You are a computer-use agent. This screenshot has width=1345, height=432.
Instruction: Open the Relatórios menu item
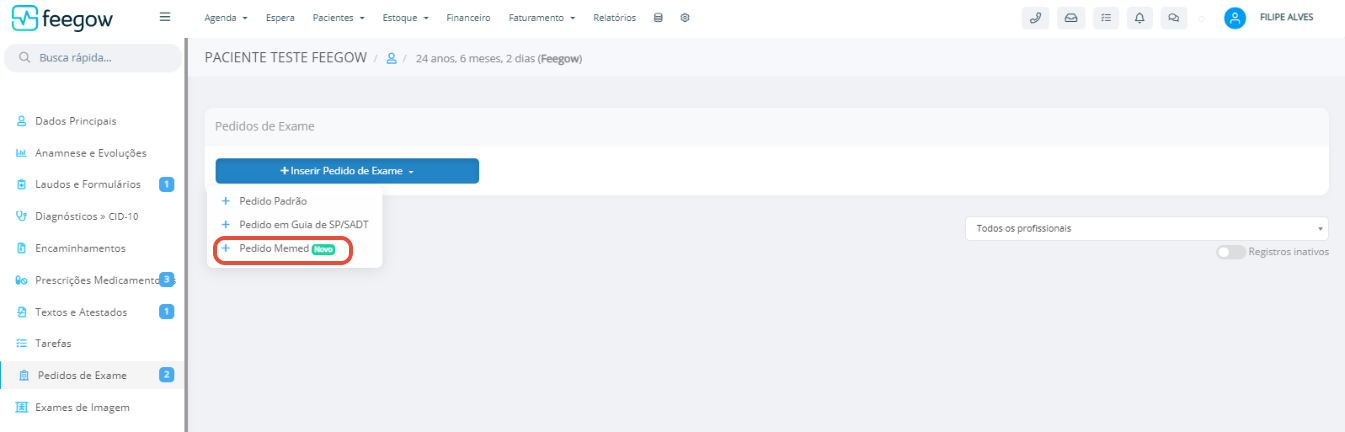[614, 18]
